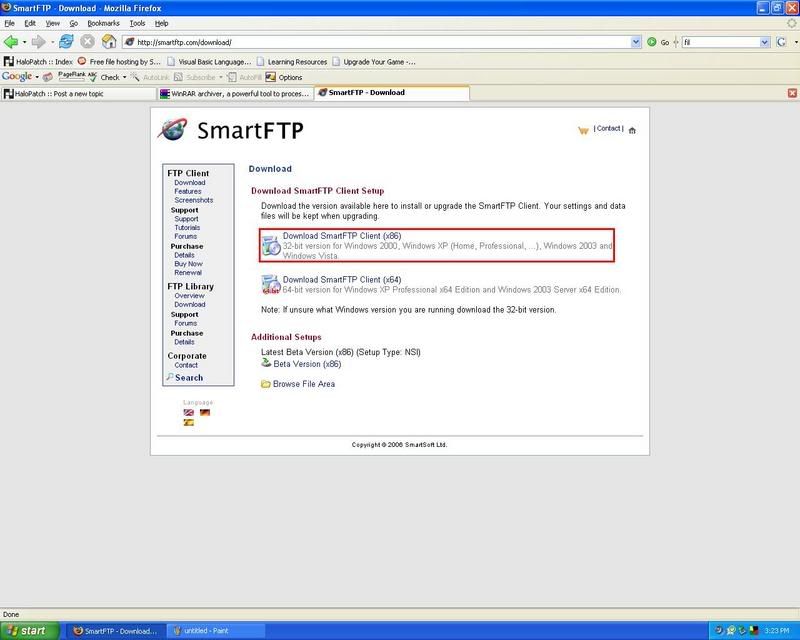Click the Google toolbar Options icon

270,77
